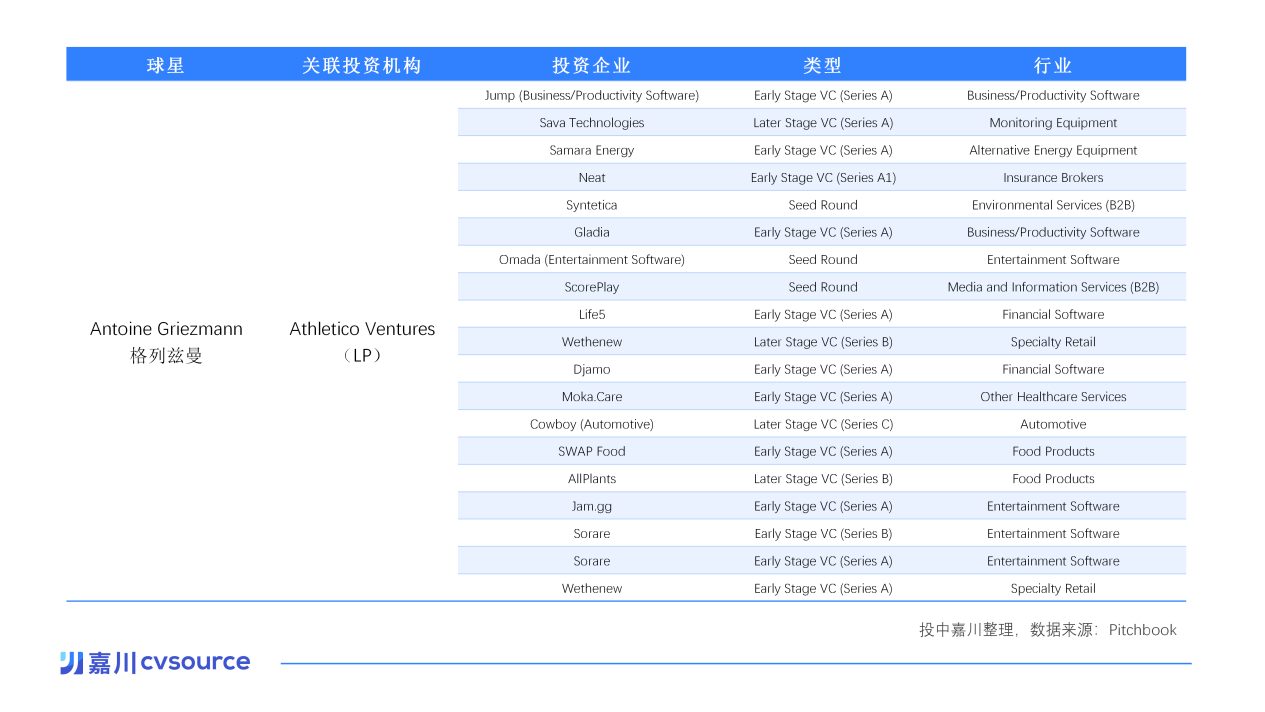Click Sorare in the Series B row
Viewport: 1265px width, 712px height.
point(592,534)
